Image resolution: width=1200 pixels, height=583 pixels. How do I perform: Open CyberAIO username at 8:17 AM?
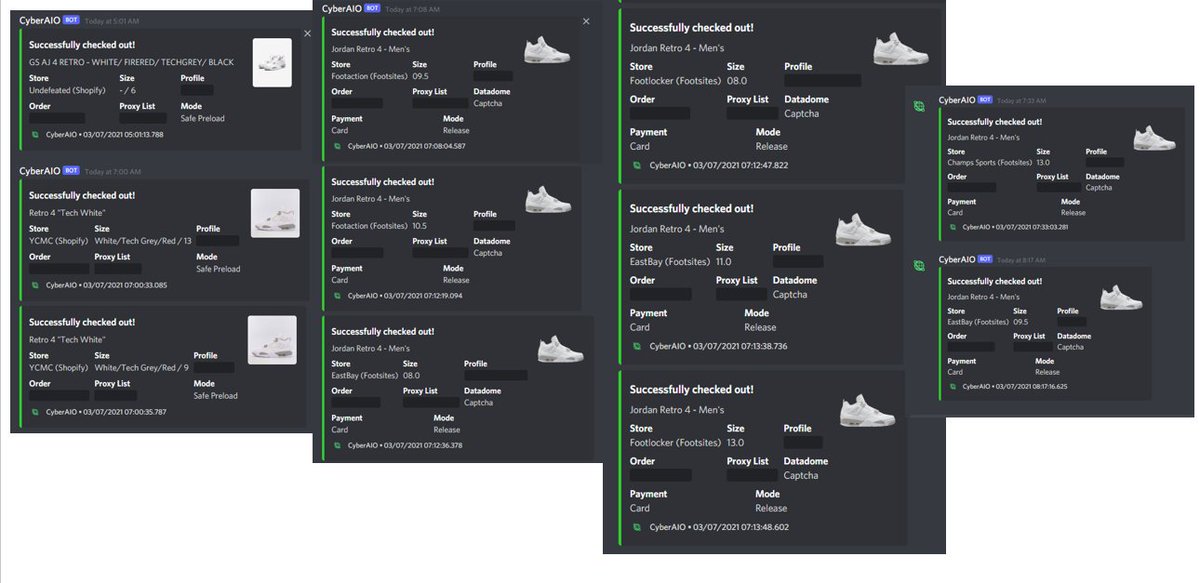coord(957,260)
